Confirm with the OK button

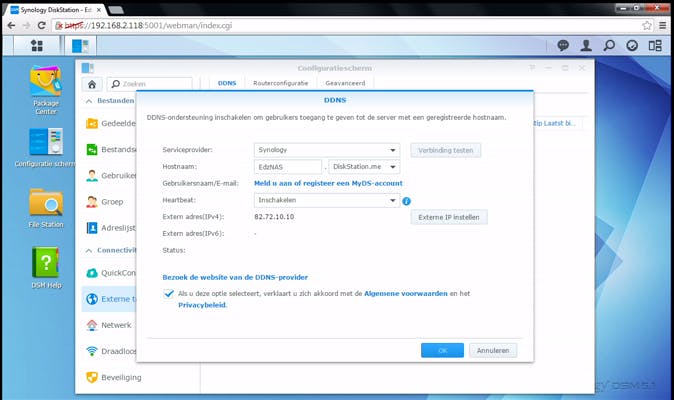[x=442, y=351]
